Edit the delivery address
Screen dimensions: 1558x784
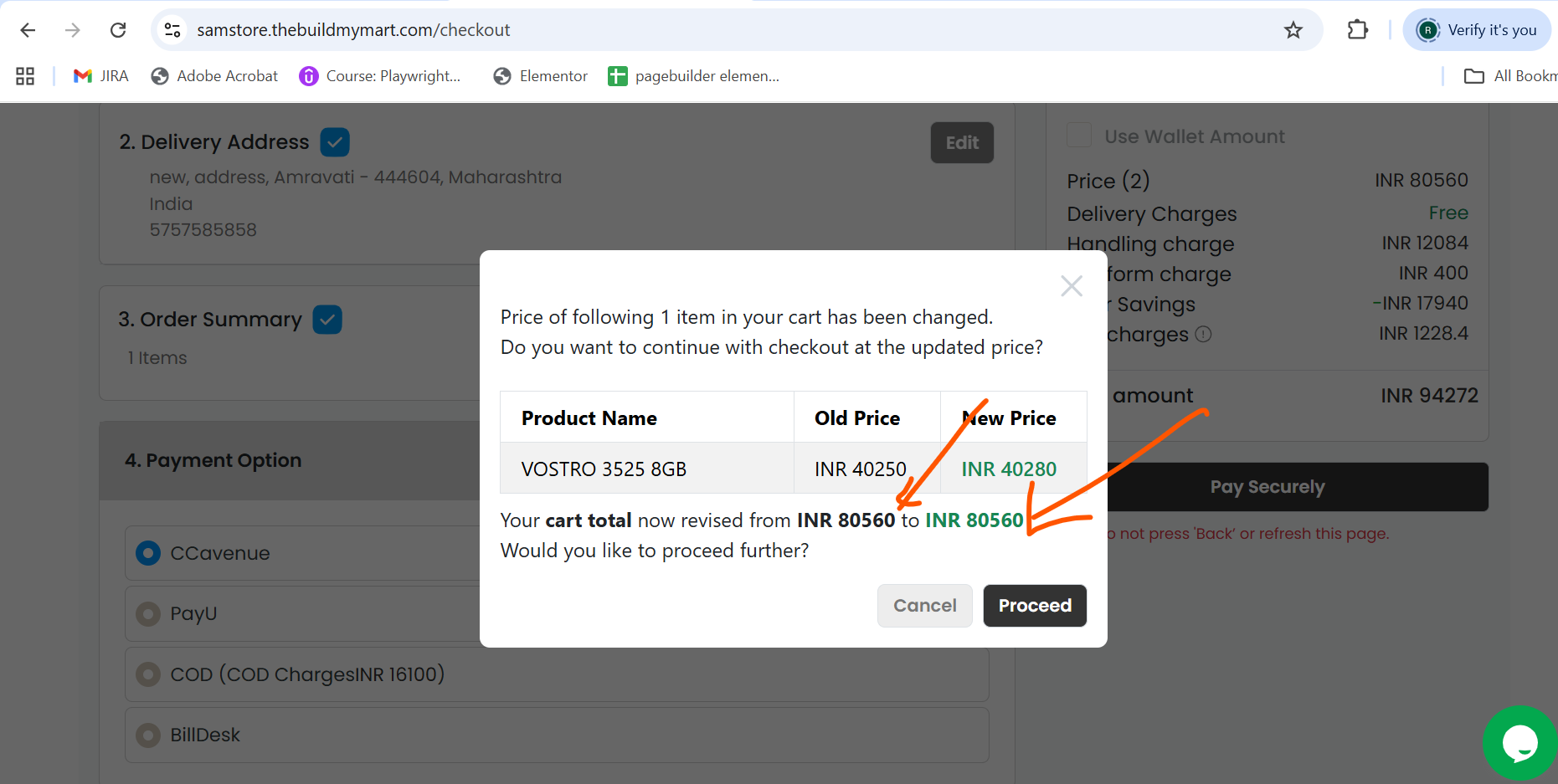coord(962,143)
